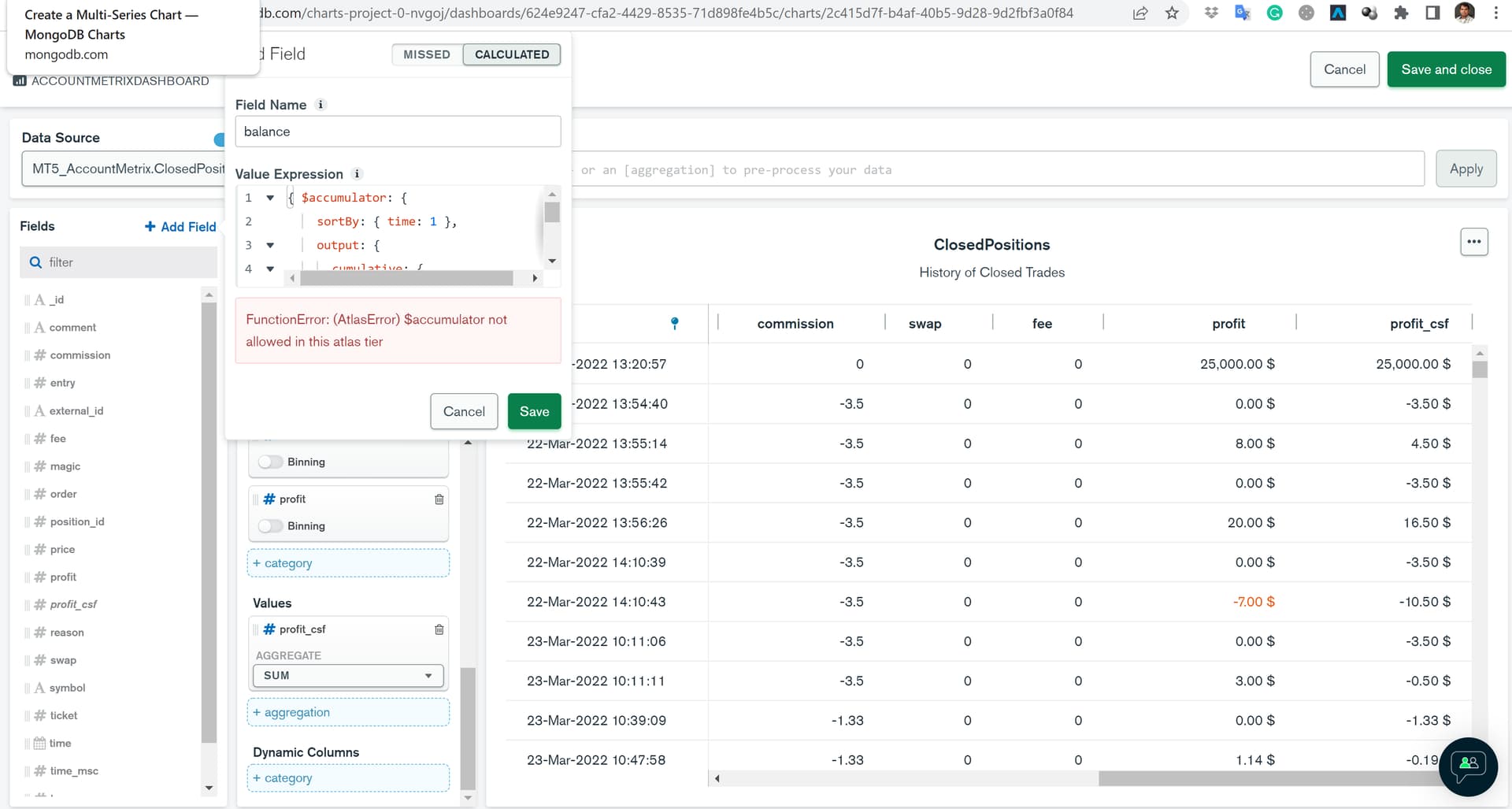
Task: Toggle Binning under the profit field
Action: (x=270, y=526)
